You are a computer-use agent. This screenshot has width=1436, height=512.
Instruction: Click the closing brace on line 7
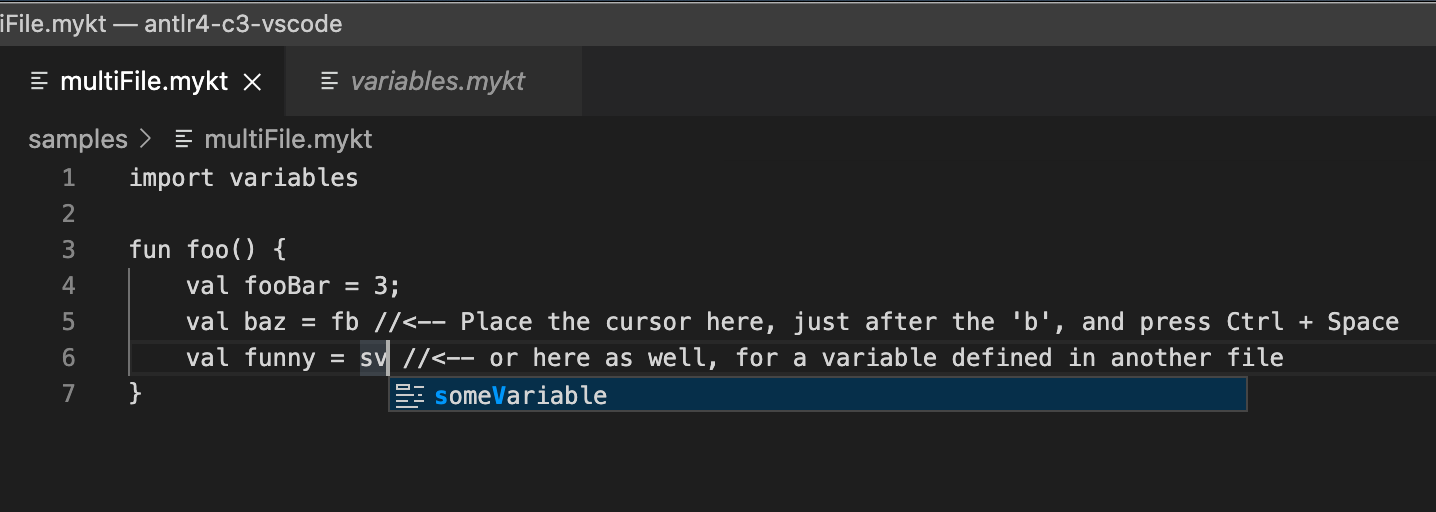136,394
